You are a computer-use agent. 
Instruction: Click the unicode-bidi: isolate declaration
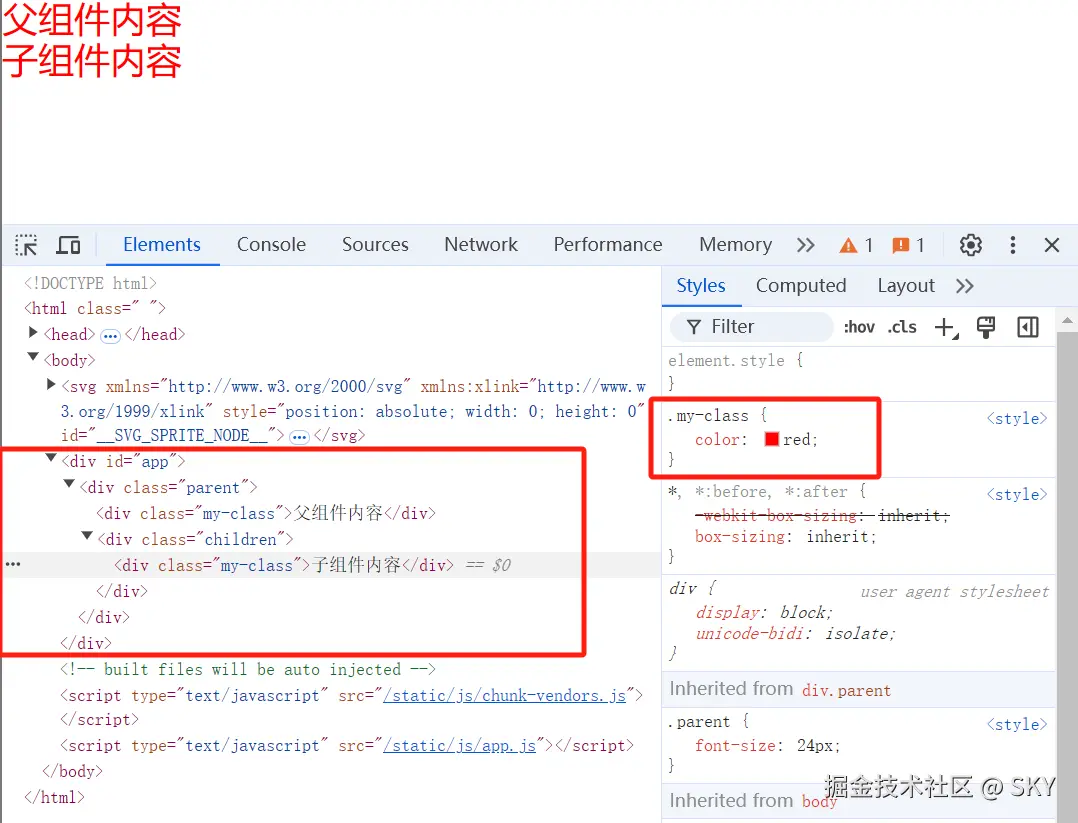[795, 633]
